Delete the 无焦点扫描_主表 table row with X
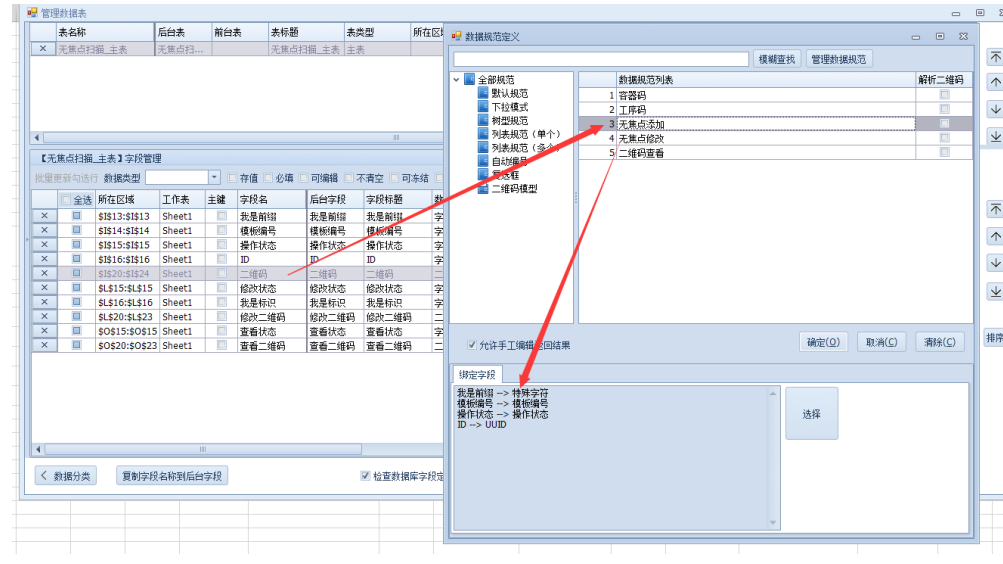 (42, 48)
